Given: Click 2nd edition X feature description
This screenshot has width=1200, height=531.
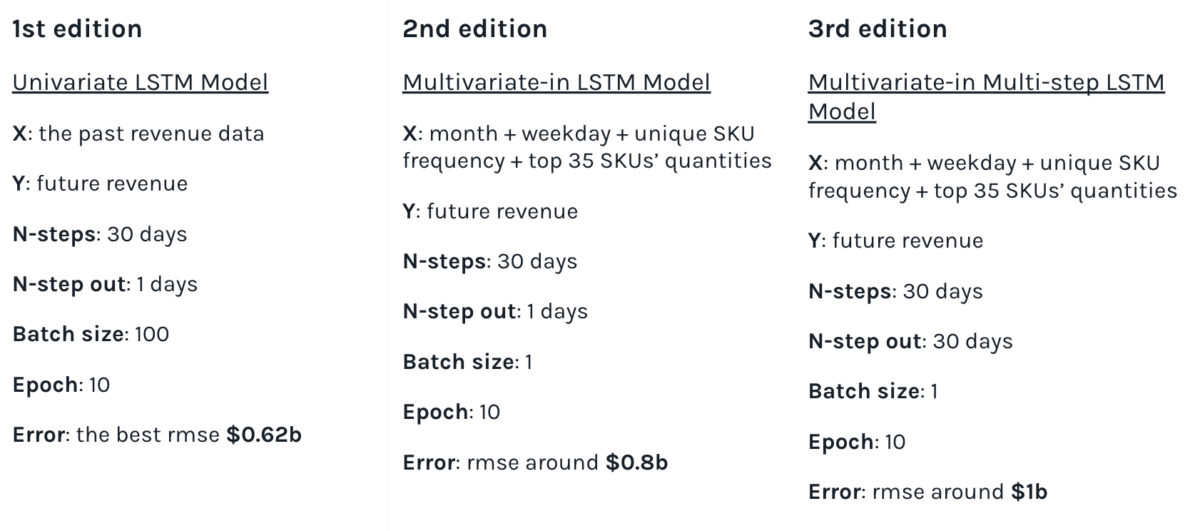Looking at the screenshot, I should (x=587, y=148).
